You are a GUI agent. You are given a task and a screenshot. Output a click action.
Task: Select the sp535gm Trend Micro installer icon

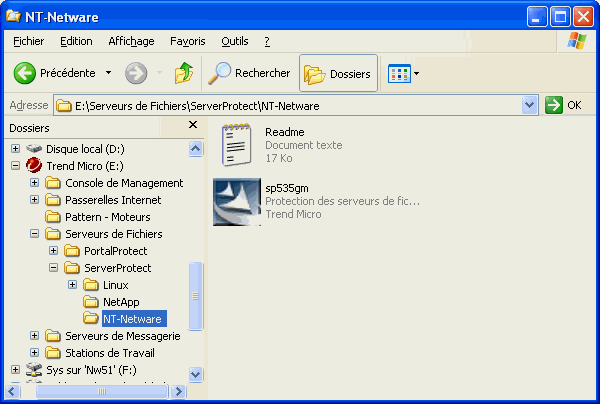[237, 202]
